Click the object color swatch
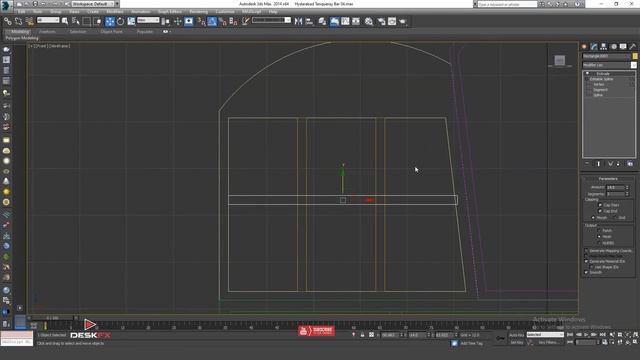Screen dimensions: 640x360 point(635,56)
